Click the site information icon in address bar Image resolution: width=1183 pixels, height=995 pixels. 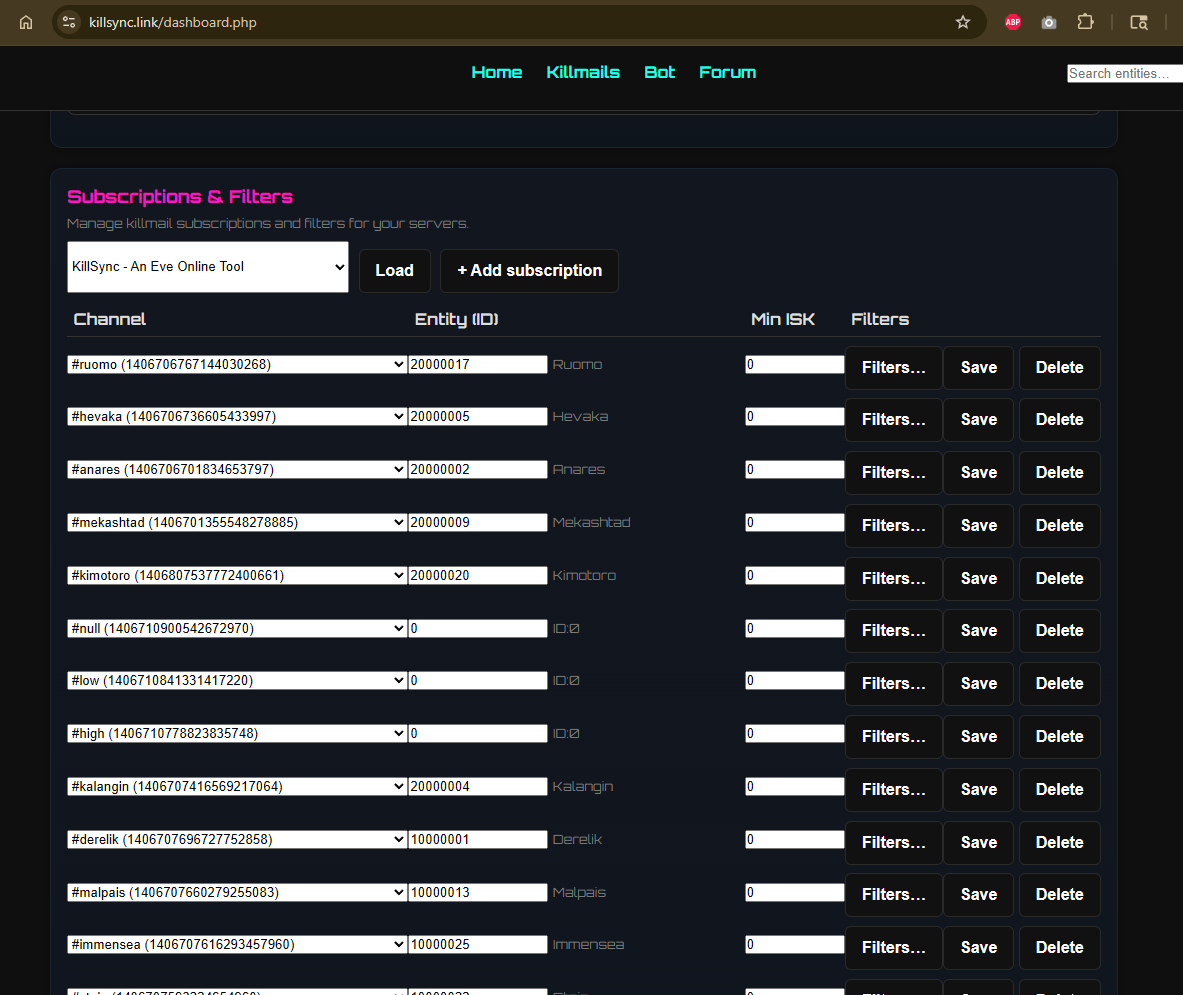click(69, 22)
